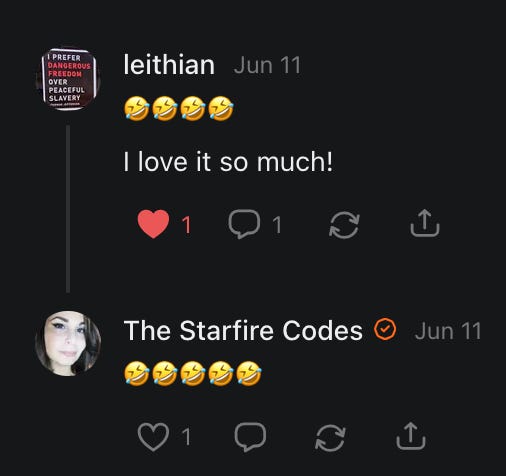Like The Starfire Codes' comment
The height and width of the screenshot is (476, 506).
coord(153,437)
